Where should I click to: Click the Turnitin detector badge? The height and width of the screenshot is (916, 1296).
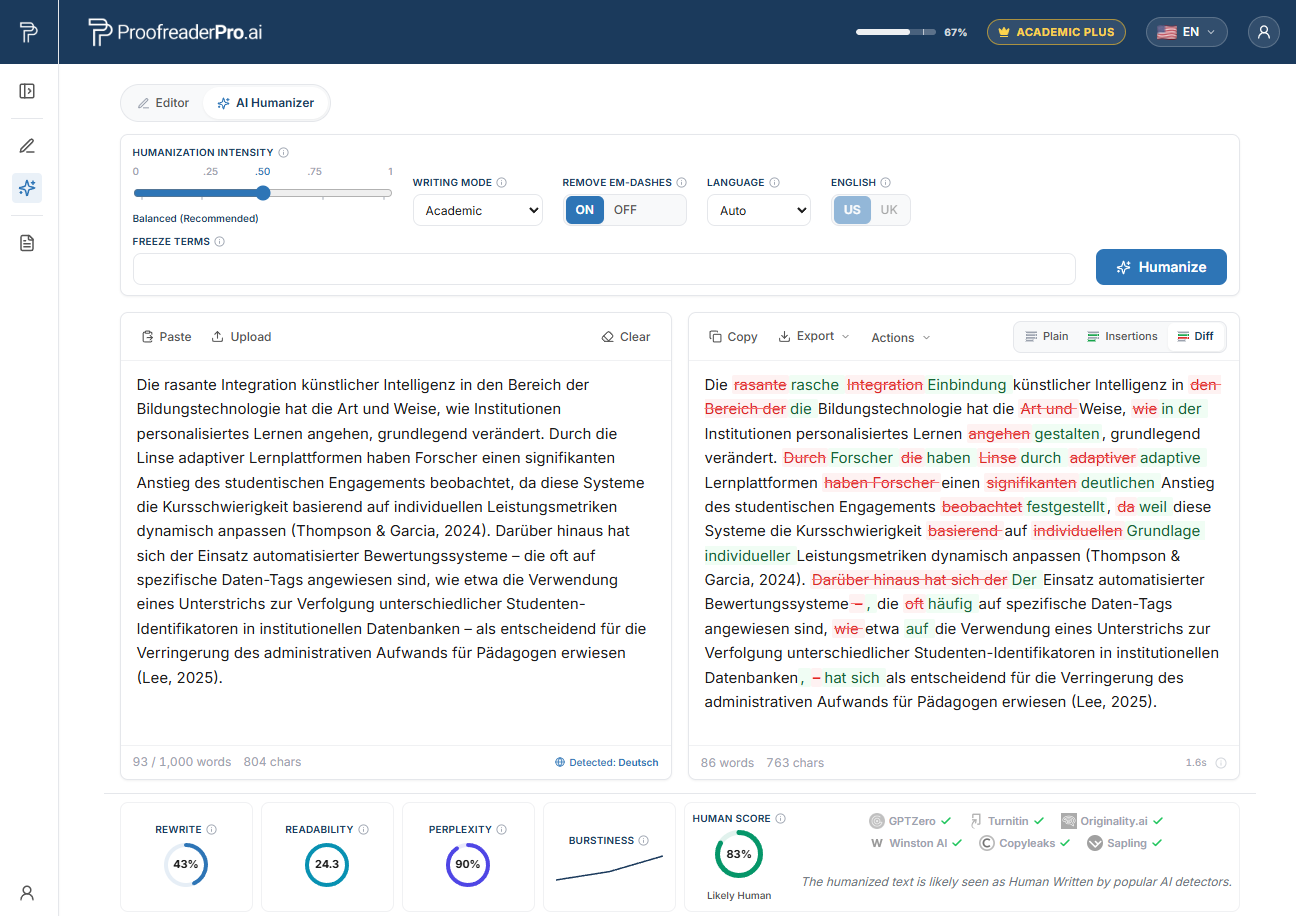pos(1007,821)
